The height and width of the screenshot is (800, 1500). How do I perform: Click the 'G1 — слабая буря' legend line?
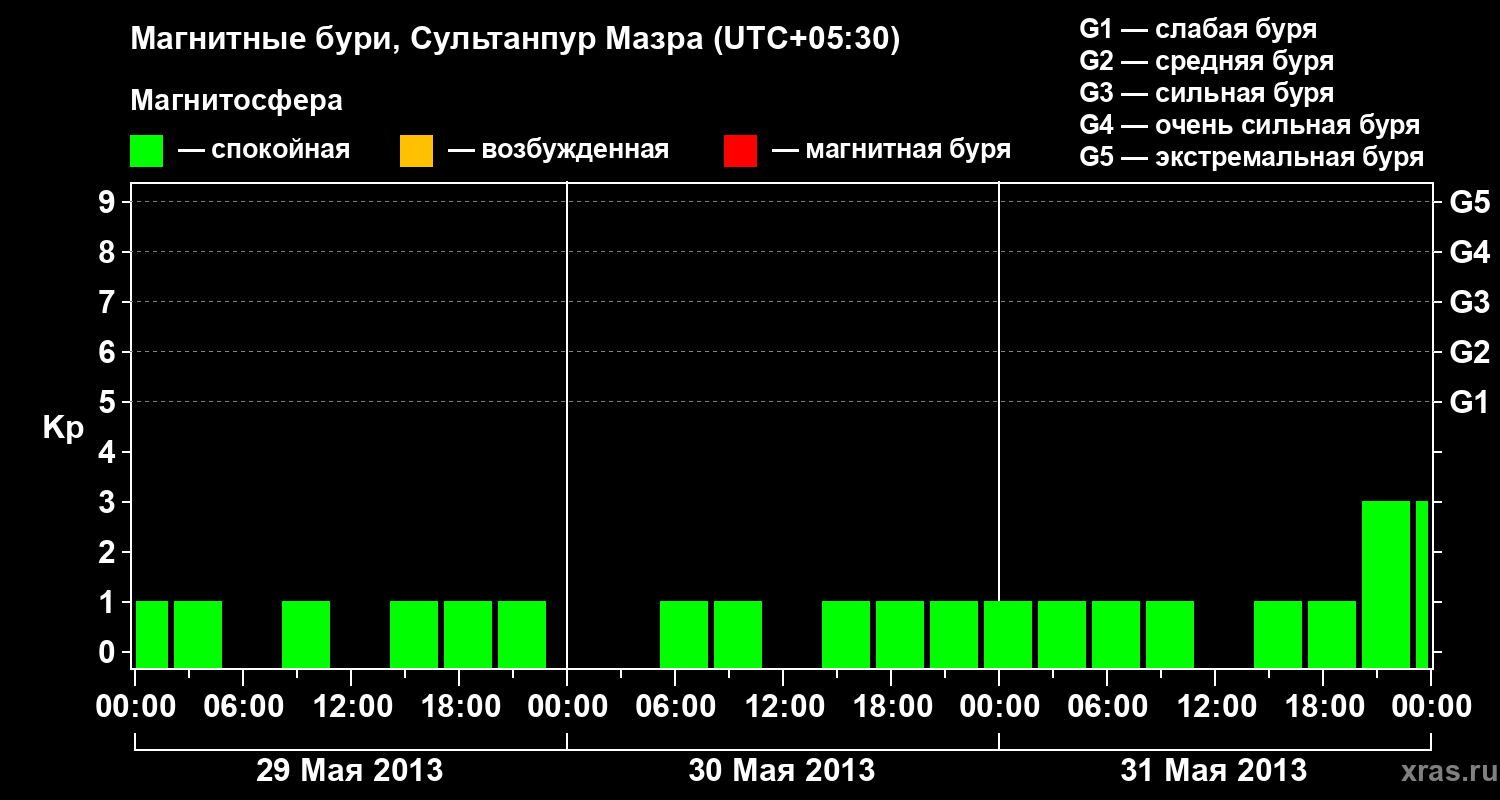point(1198,29)
